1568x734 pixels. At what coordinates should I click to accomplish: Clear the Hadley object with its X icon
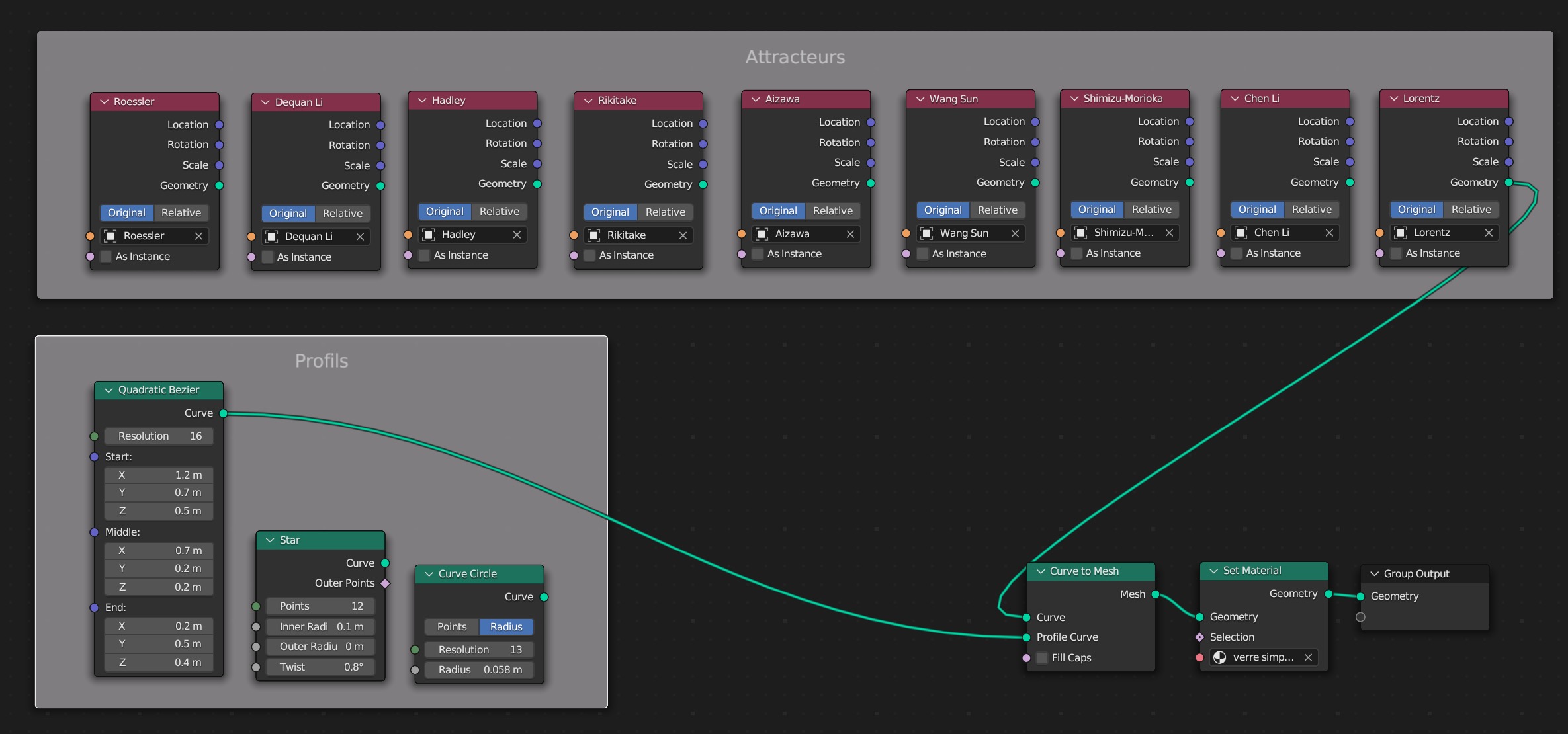click(x=517, y=235)
